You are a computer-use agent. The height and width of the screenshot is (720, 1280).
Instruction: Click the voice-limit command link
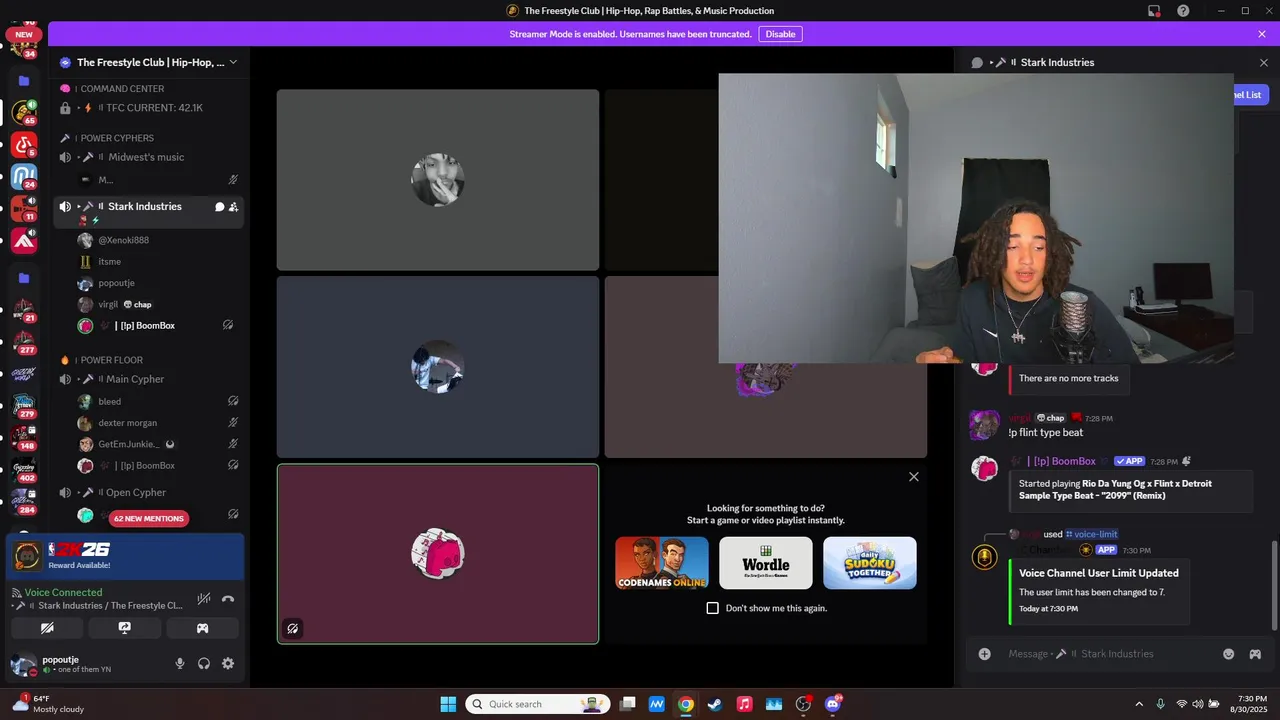pos(1092,534)
